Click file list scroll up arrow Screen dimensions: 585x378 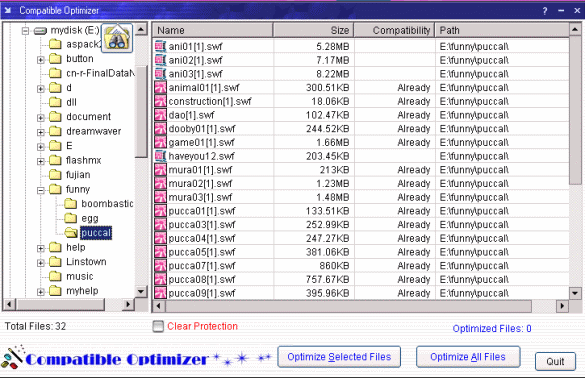coord(575,29)
